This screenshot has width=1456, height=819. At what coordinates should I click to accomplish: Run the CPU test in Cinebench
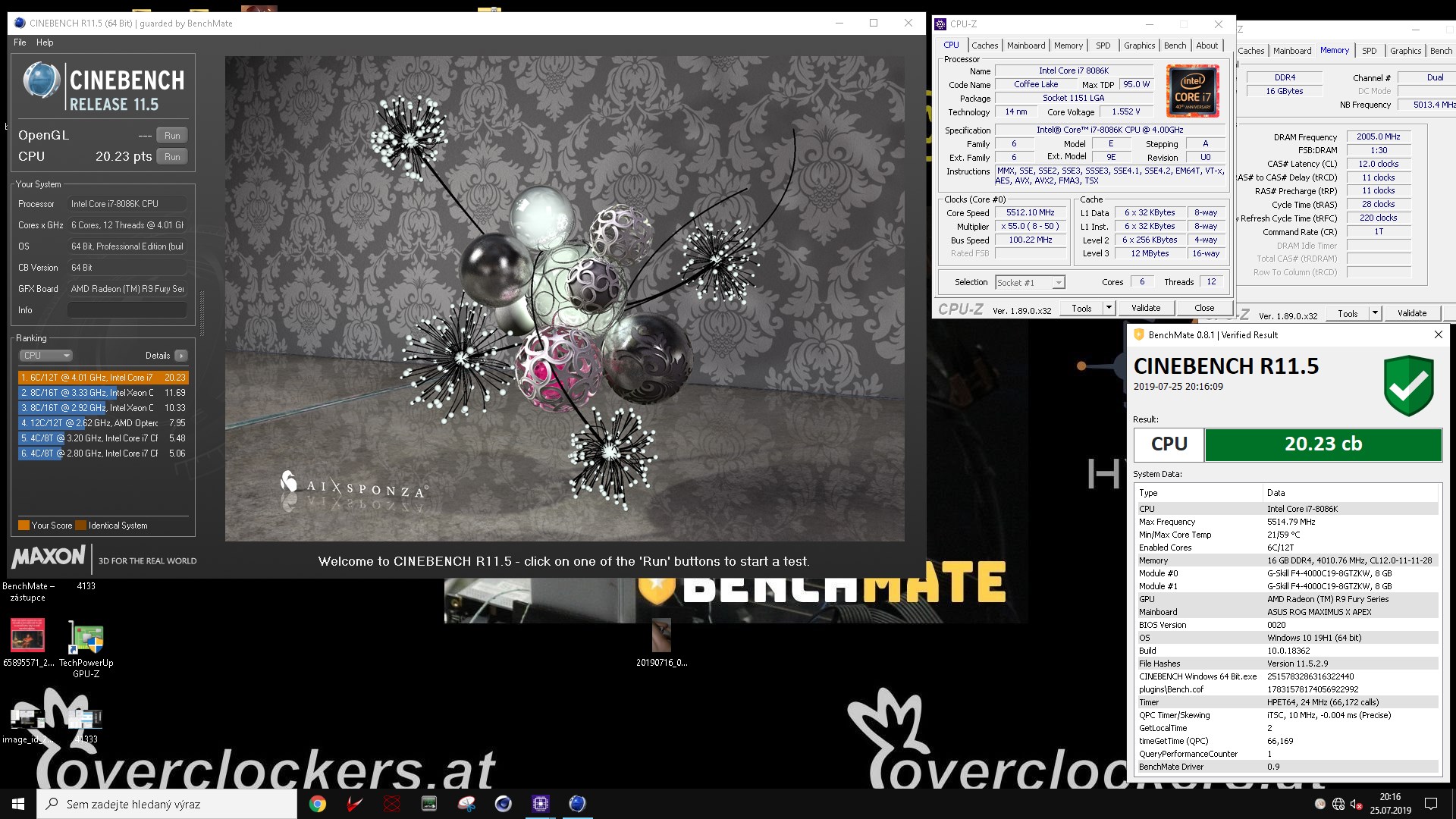172,157
